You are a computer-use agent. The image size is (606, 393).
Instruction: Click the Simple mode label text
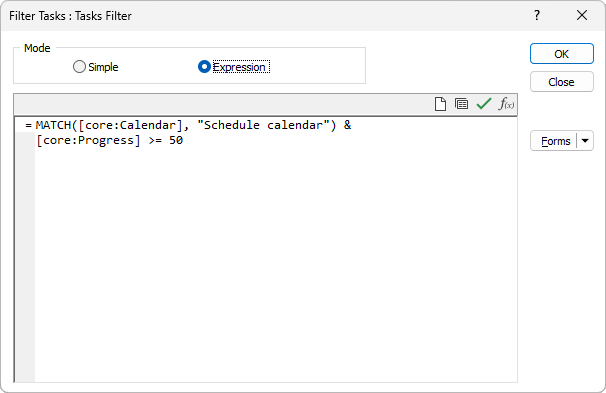tap(103, 67)
